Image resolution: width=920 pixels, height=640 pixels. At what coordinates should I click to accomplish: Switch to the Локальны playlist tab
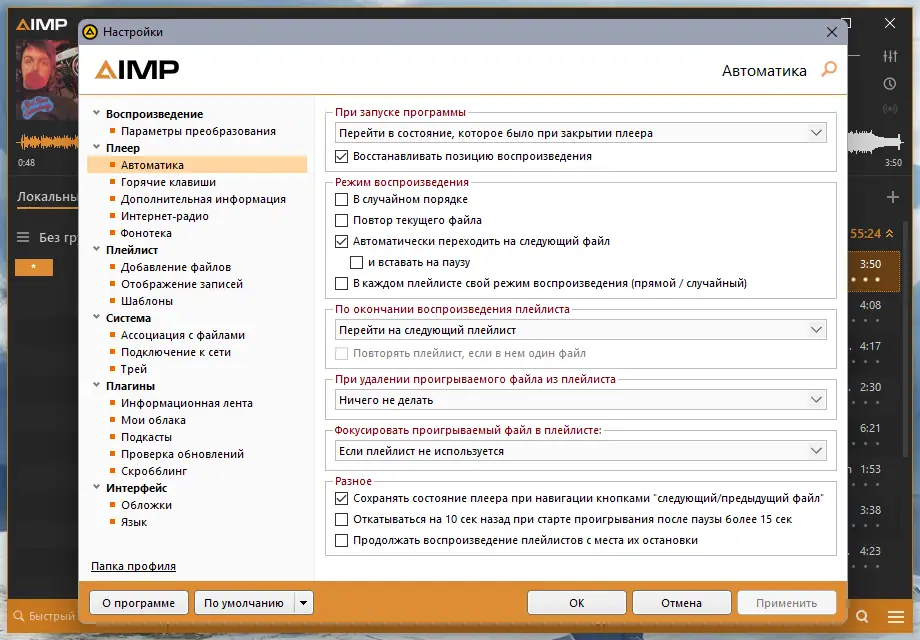(x=47, y=197)
